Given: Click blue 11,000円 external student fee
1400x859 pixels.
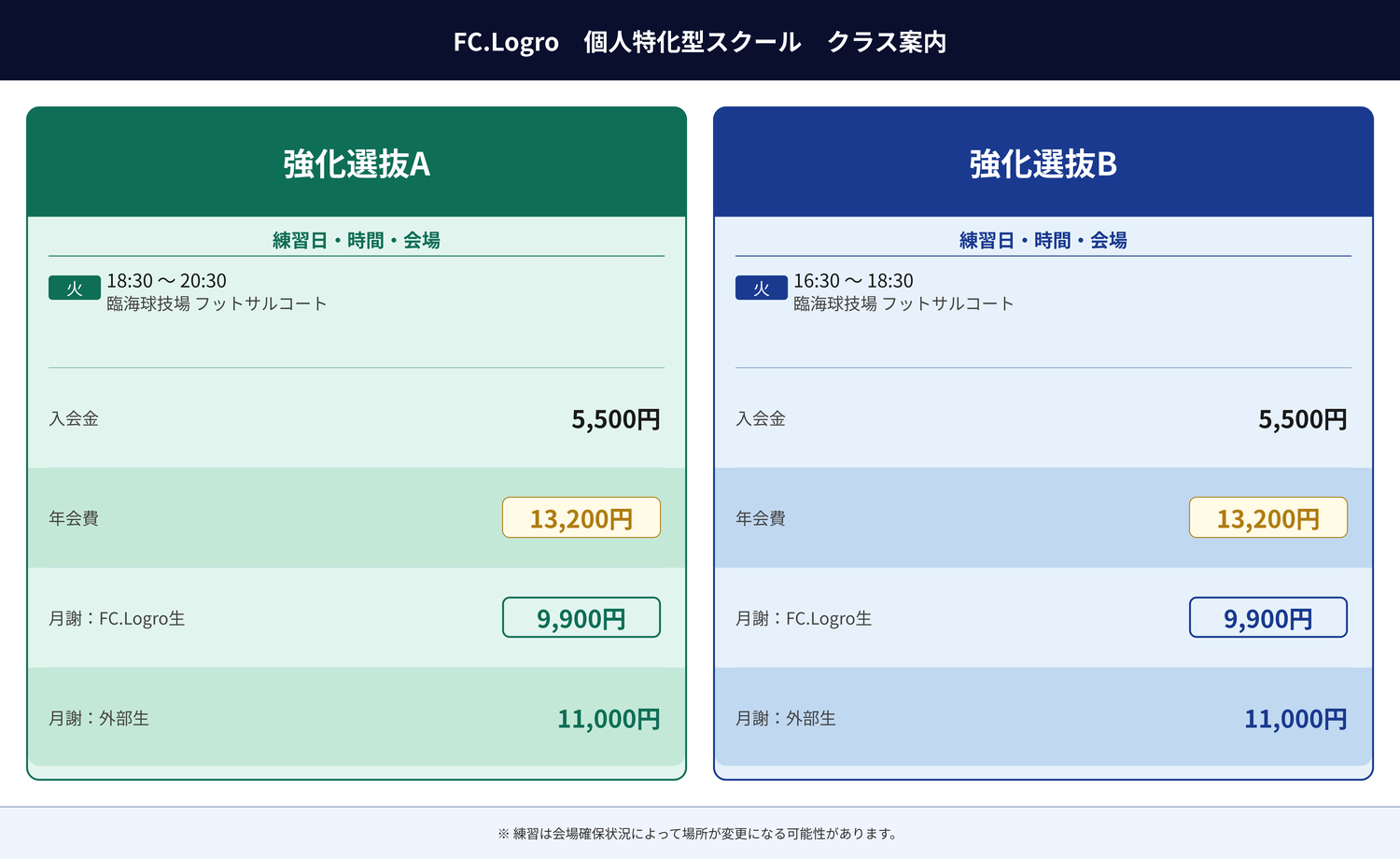Looking at the screenshot, I should 1295,719.
